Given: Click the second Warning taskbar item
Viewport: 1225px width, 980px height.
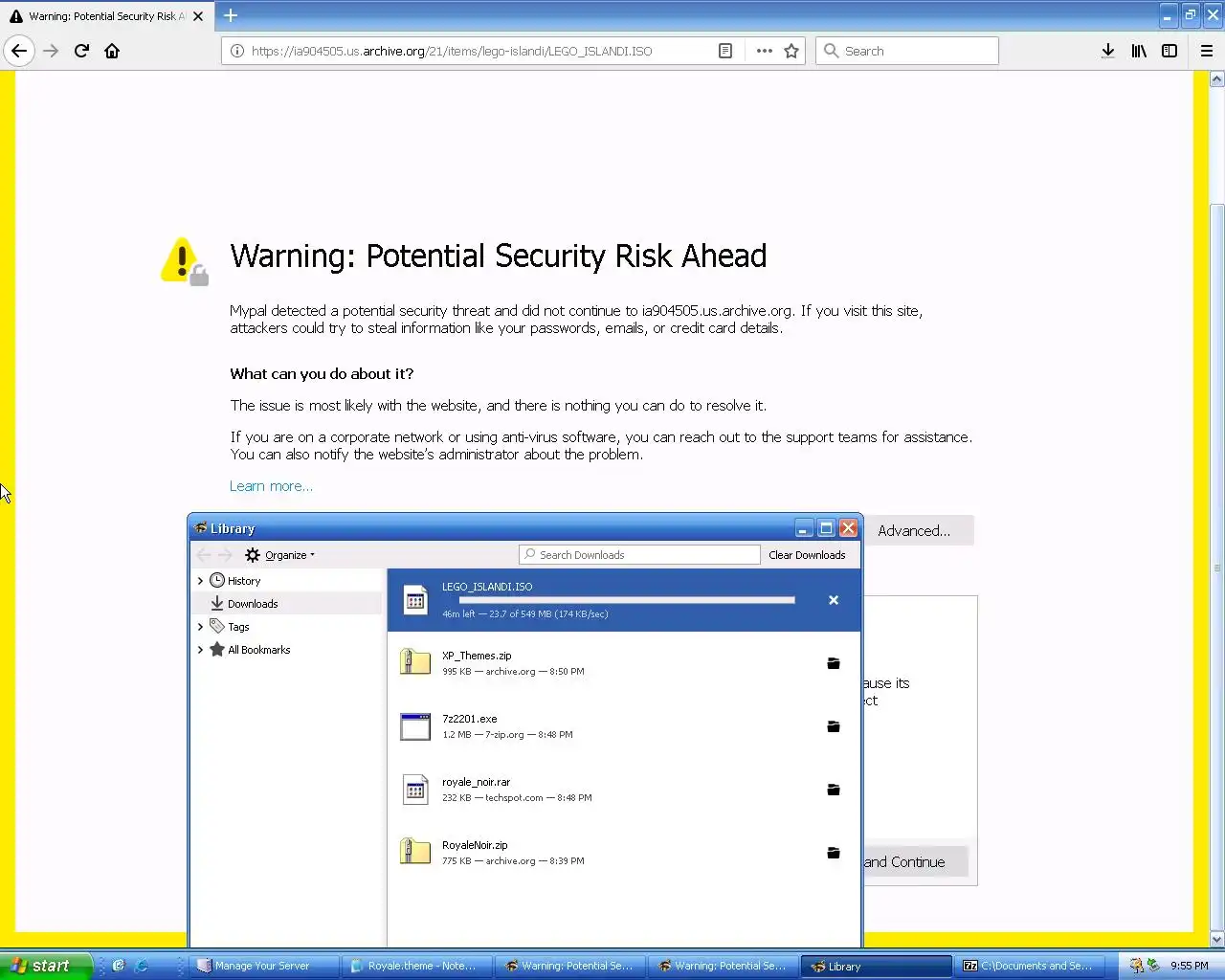Looking at the screenshot, I should point(724,966).
